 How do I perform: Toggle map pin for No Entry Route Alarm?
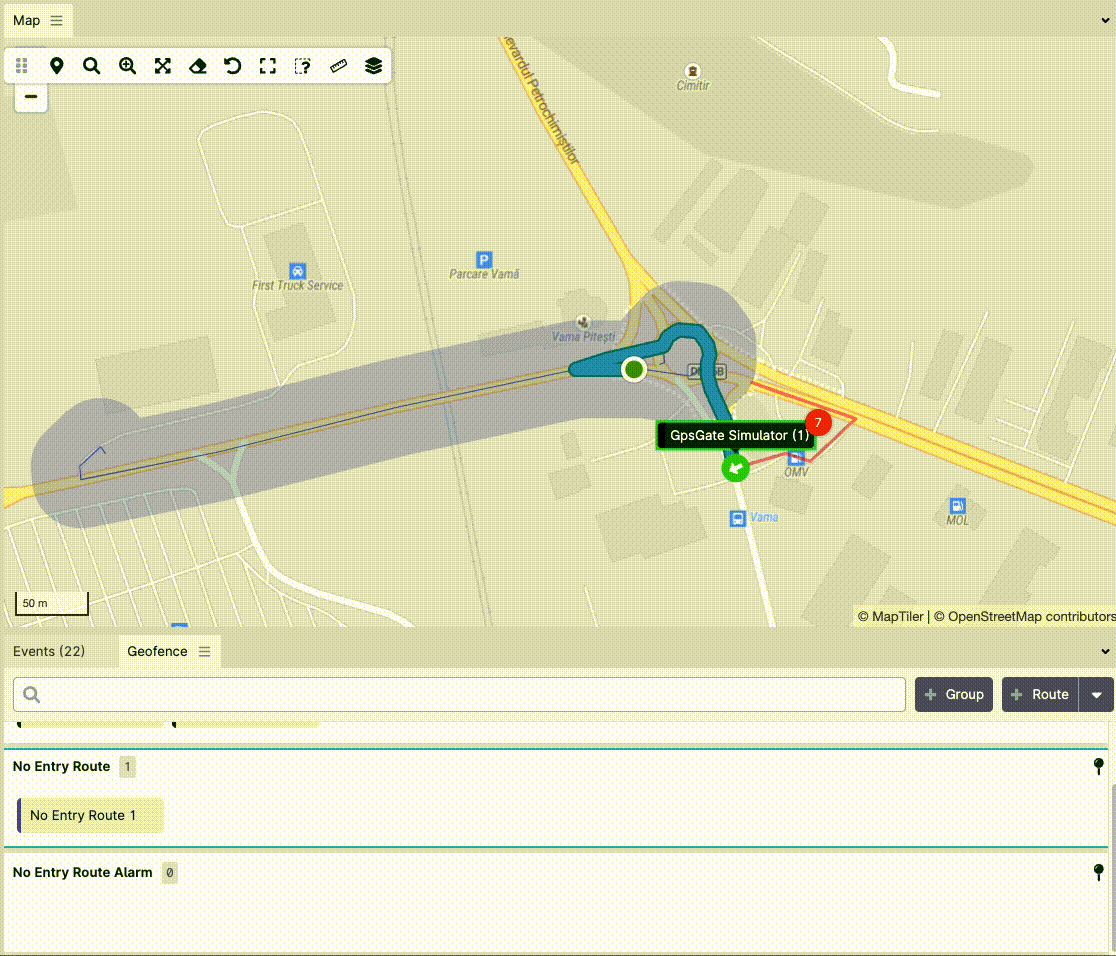pos(1099,872)
